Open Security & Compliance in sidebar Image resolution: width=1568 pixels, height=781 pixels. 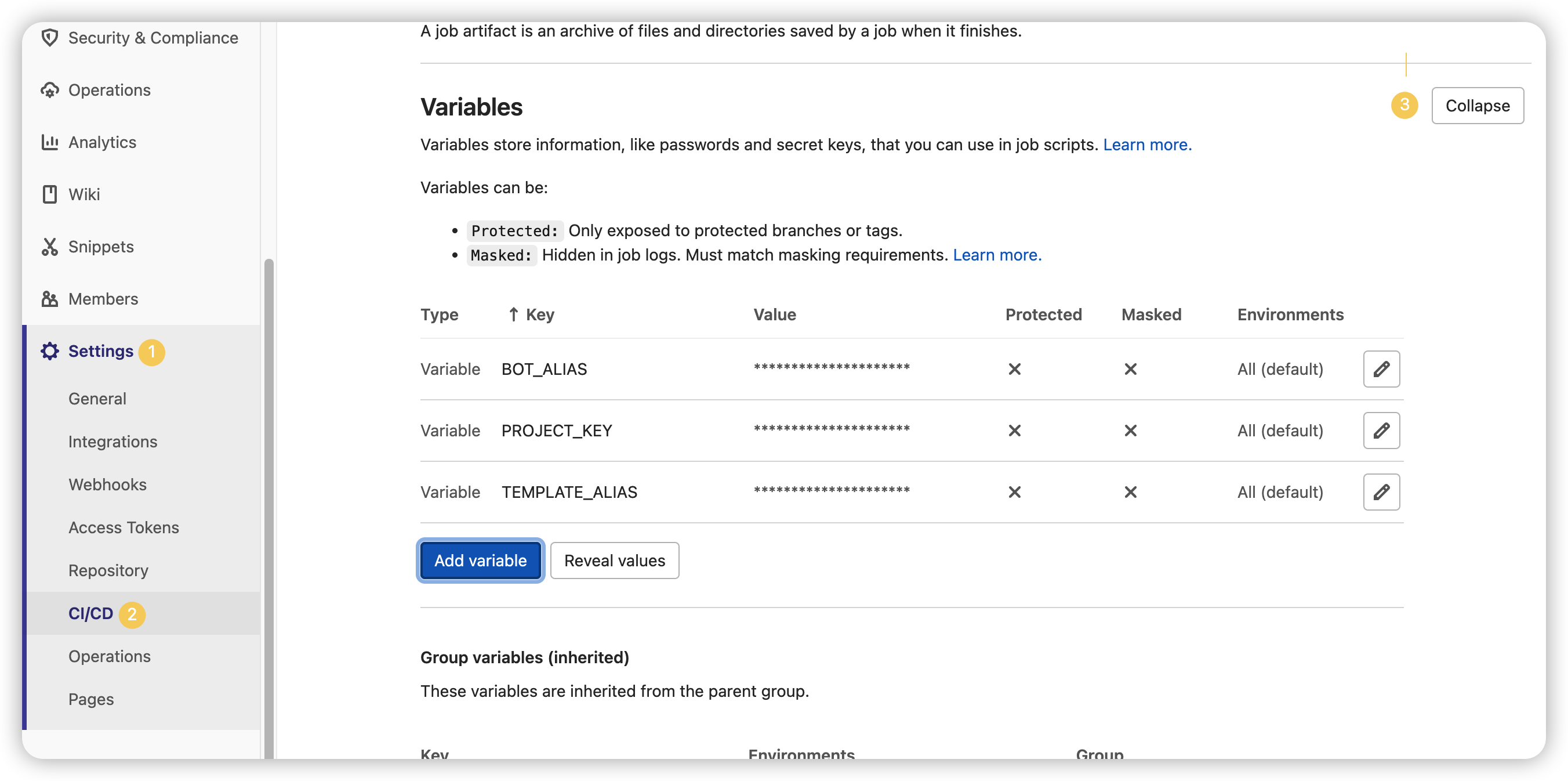(153, 38)
